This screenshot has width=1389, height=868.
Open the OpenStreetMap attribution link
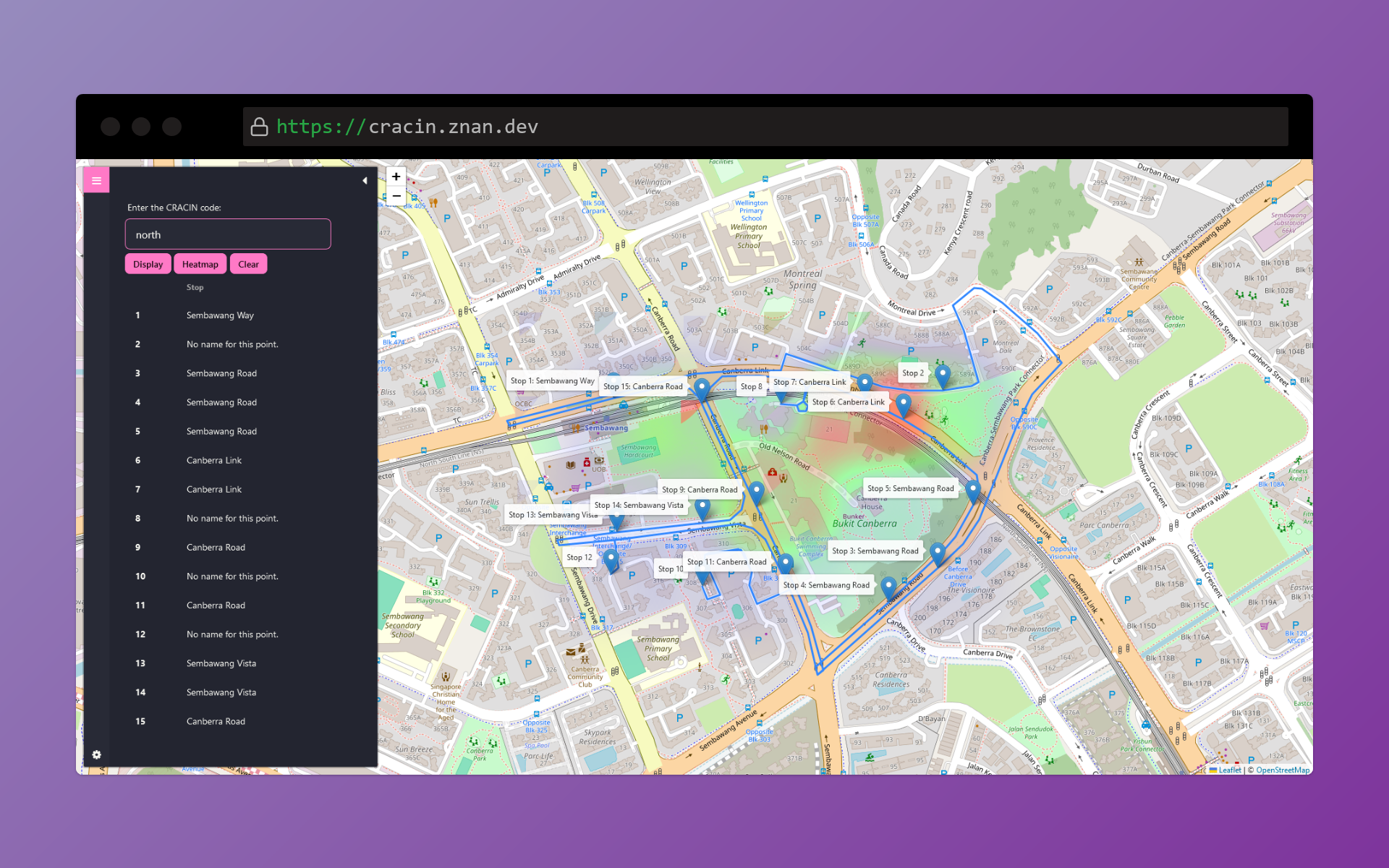point(1282,770)
